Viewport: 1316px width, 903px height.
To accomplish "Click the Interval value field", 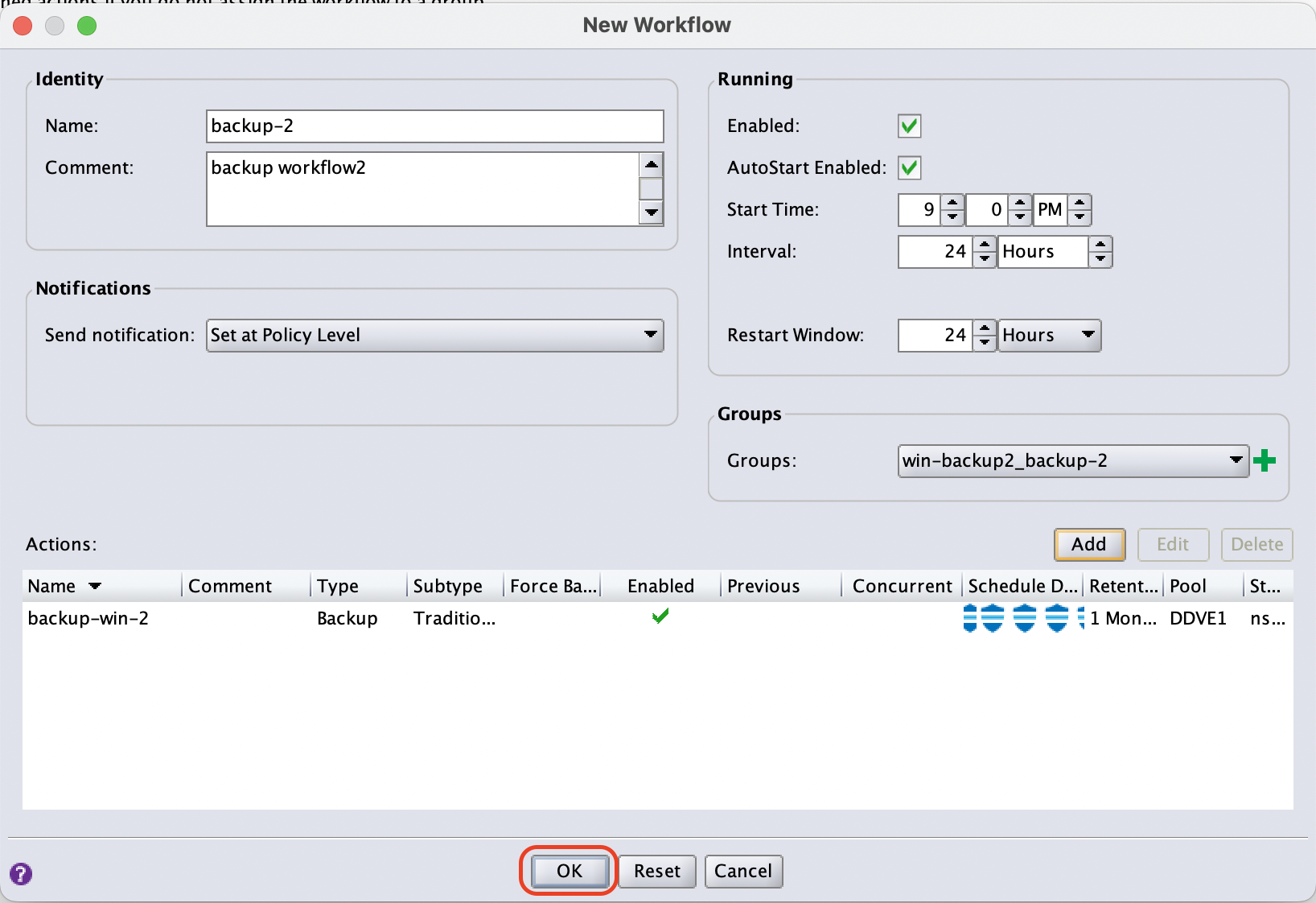I will (936, 252).
